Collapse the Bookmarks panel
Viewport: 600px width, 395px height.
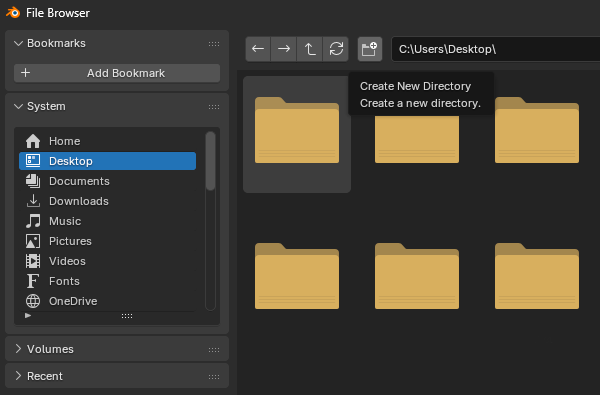click(18, 43)
